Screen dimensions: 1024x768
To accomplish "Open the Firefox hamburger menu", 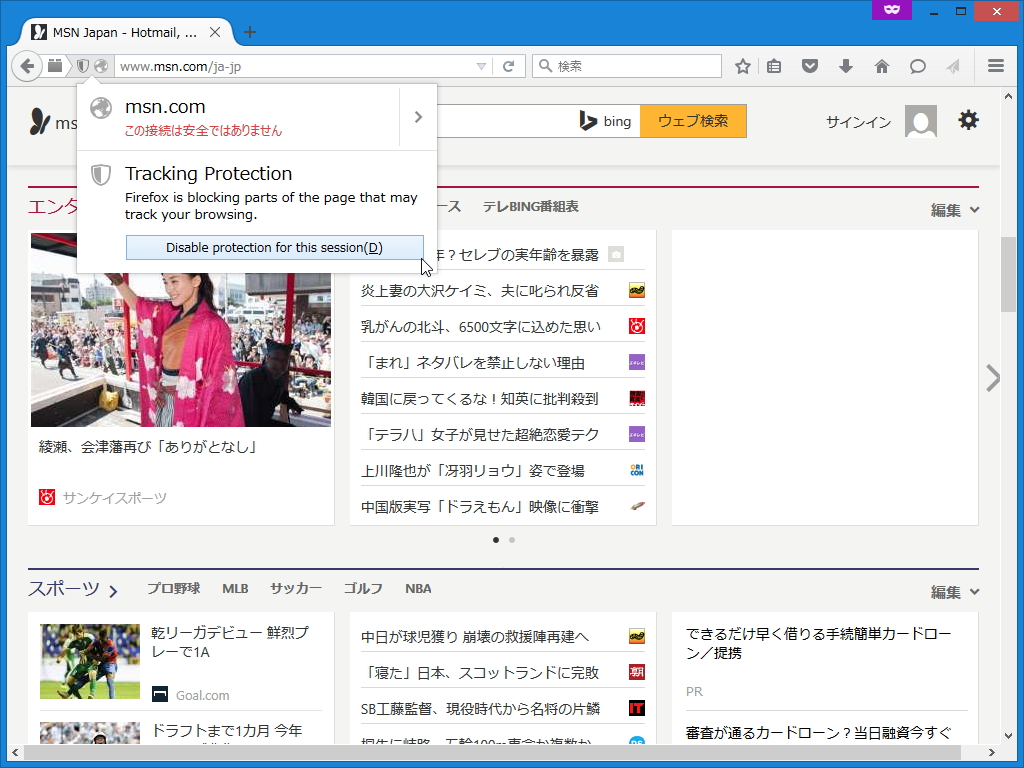I will [995, 66].
